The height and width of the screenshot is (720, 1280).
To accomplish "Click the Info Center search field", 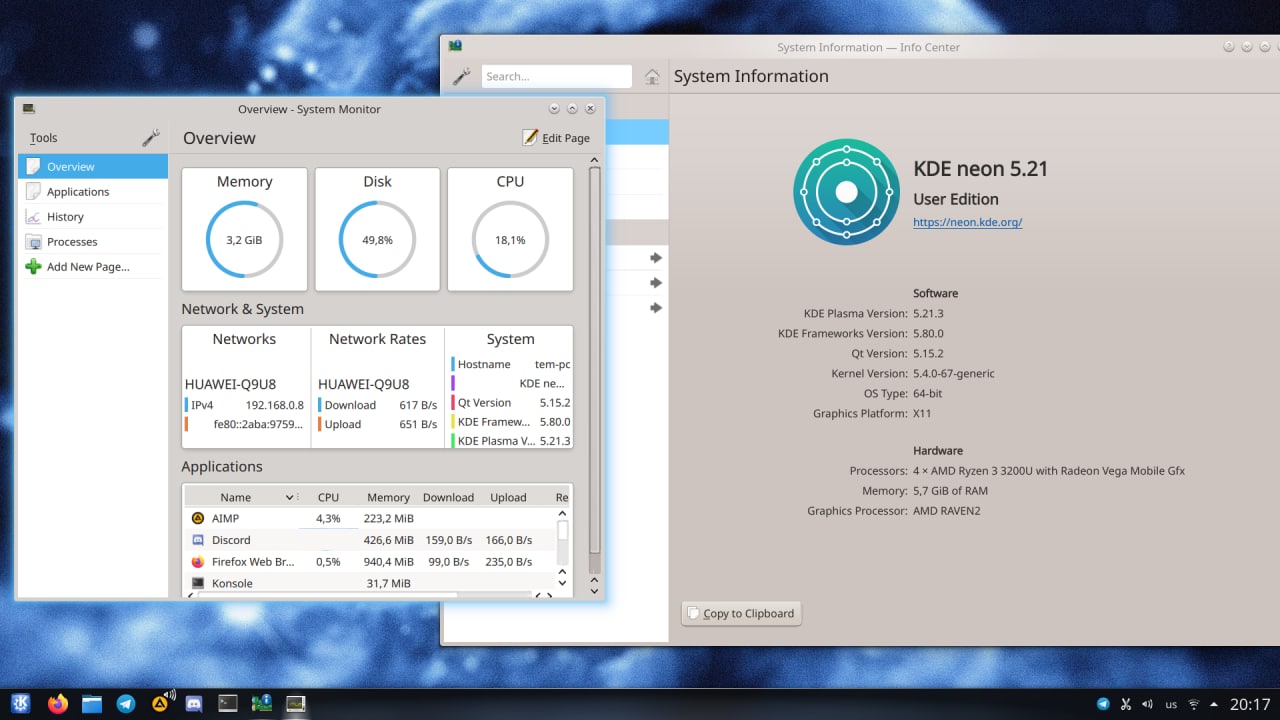I will 557,76.
